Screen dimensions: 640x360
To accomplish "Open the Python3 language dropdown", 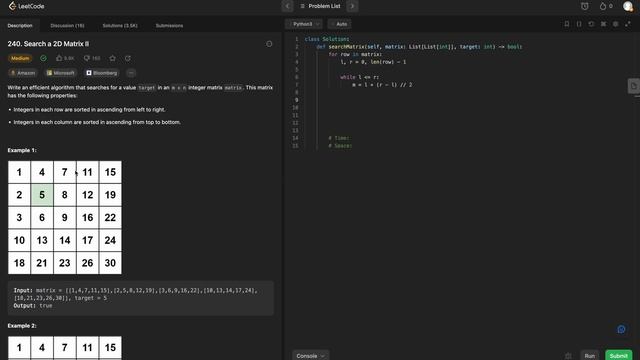I will pos(304,24).
